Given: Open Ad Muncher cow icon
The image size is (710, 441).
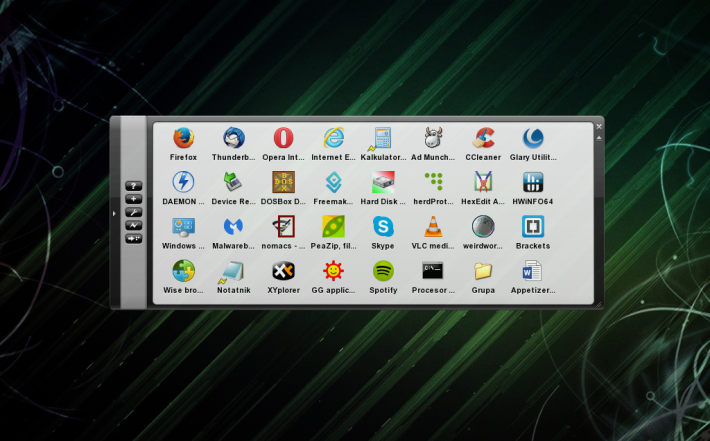Looking at the screenshot, I should (433, 138).
